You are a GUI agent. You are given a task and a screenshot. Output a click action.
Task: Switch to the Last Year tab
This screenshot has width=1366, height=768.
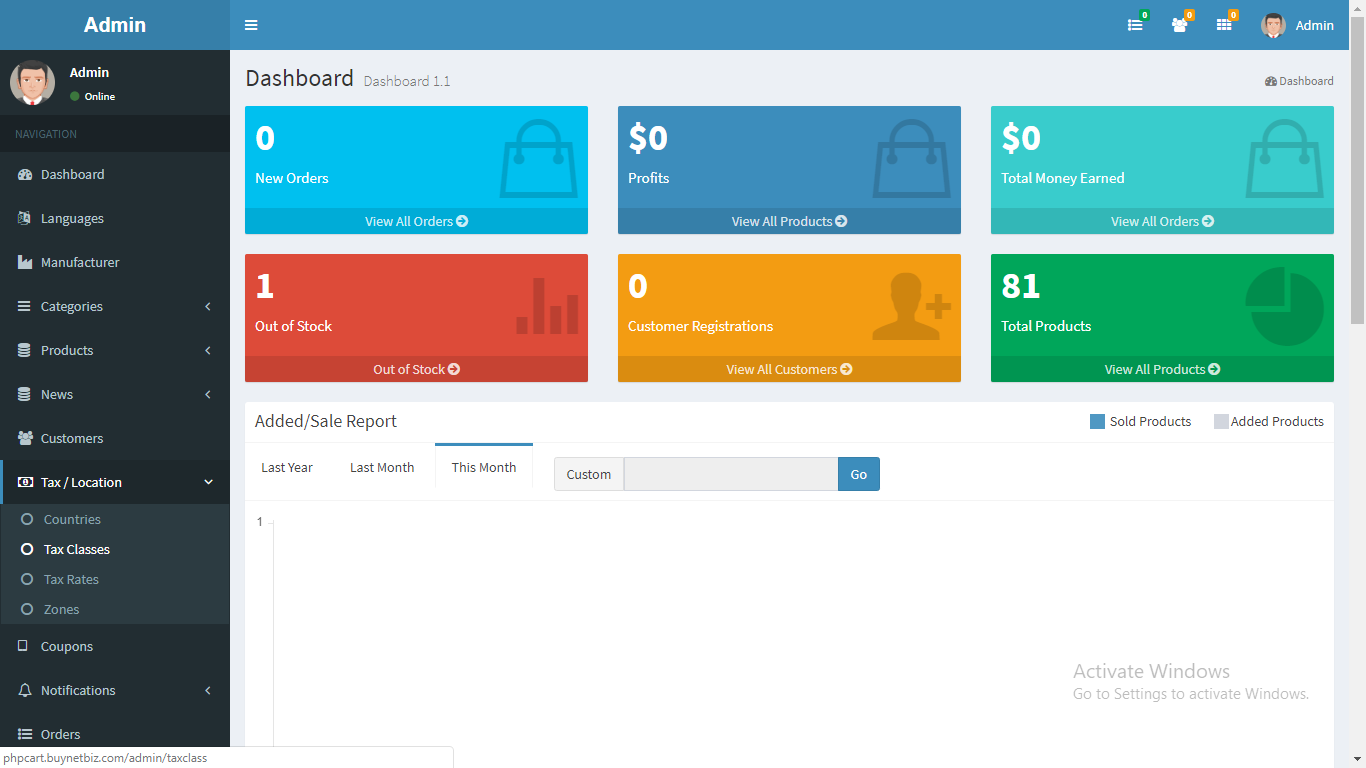tap(287, 467)
